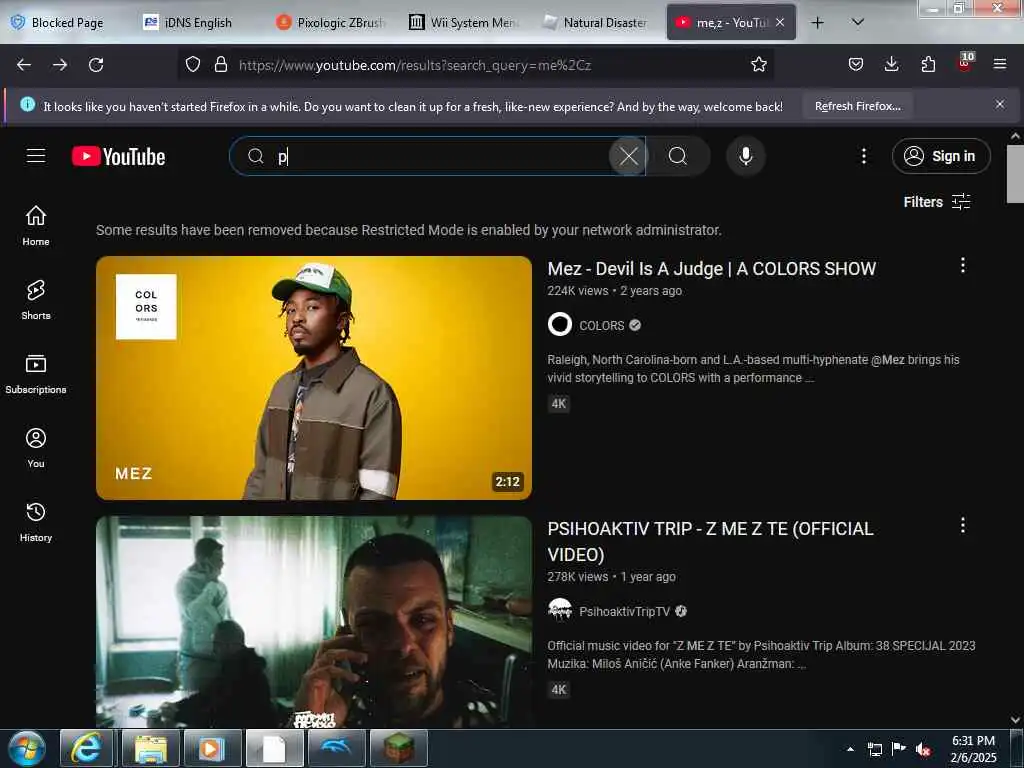The image size is (1024, 768).
Task: Go to the YouTube logo home link
Action: point(118,157)
